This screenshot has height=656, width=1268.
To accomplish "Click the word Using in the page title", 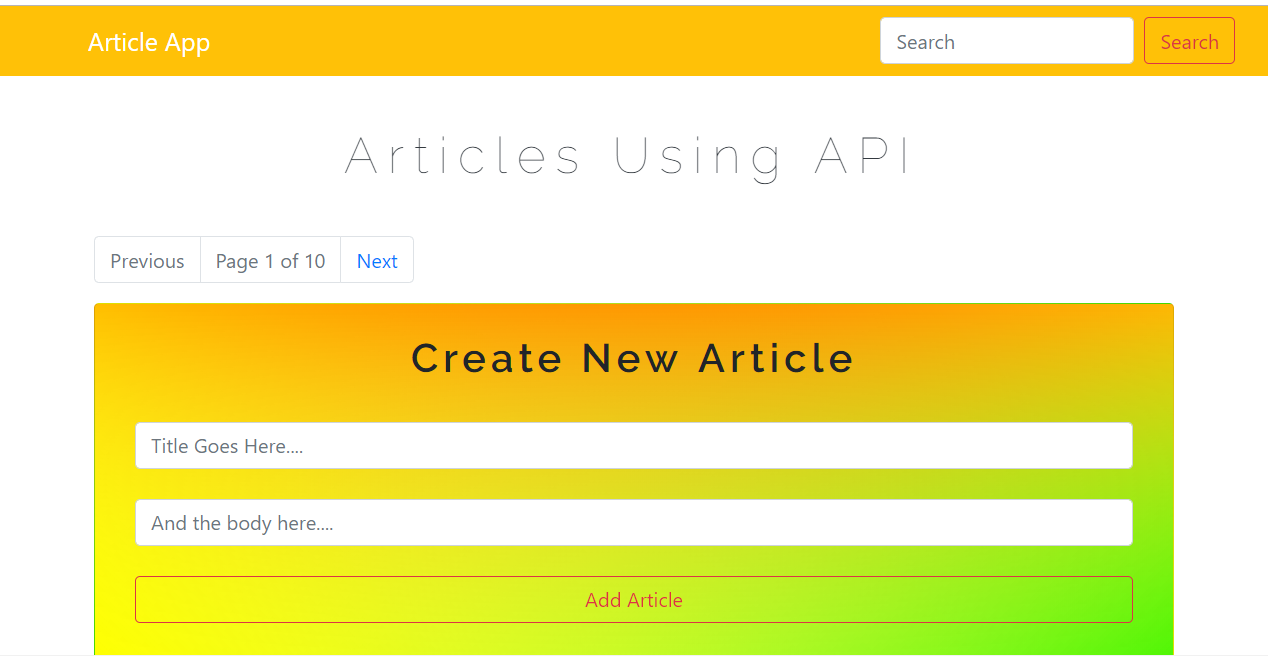I will tap(698, 157).
